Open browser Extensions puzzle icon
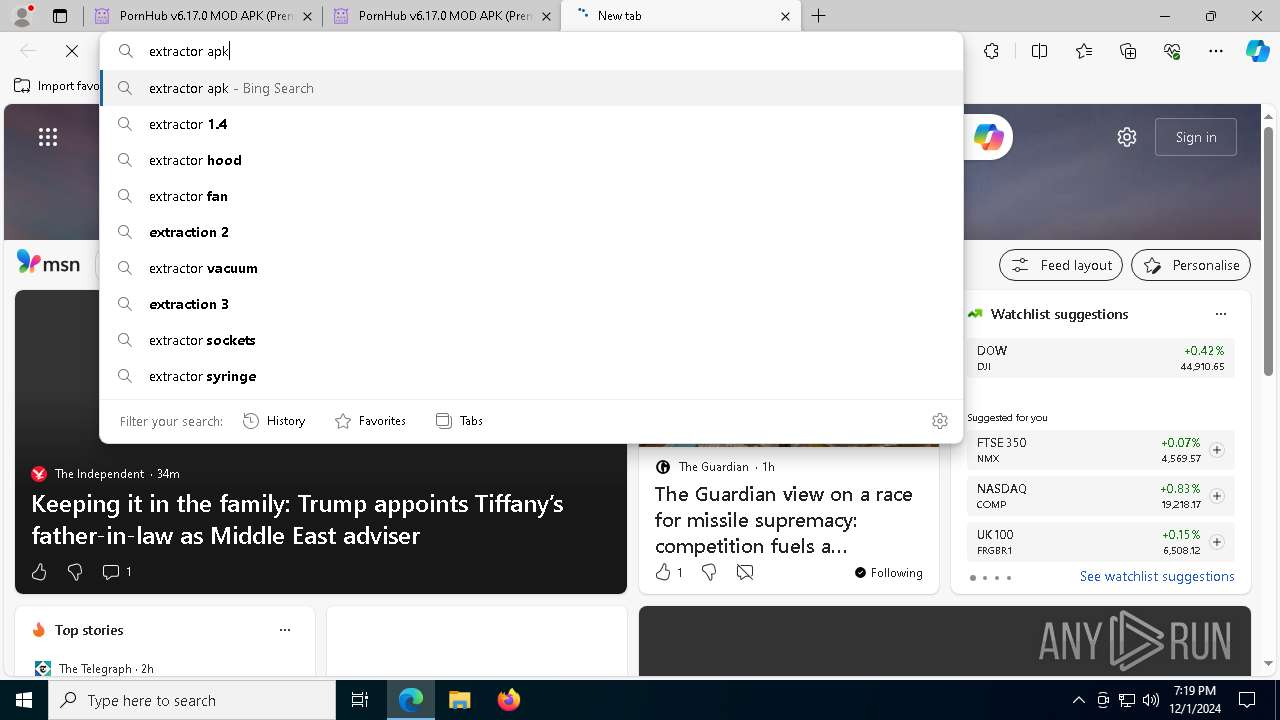This screenshot has height=720, width=1280. [991, 51]
